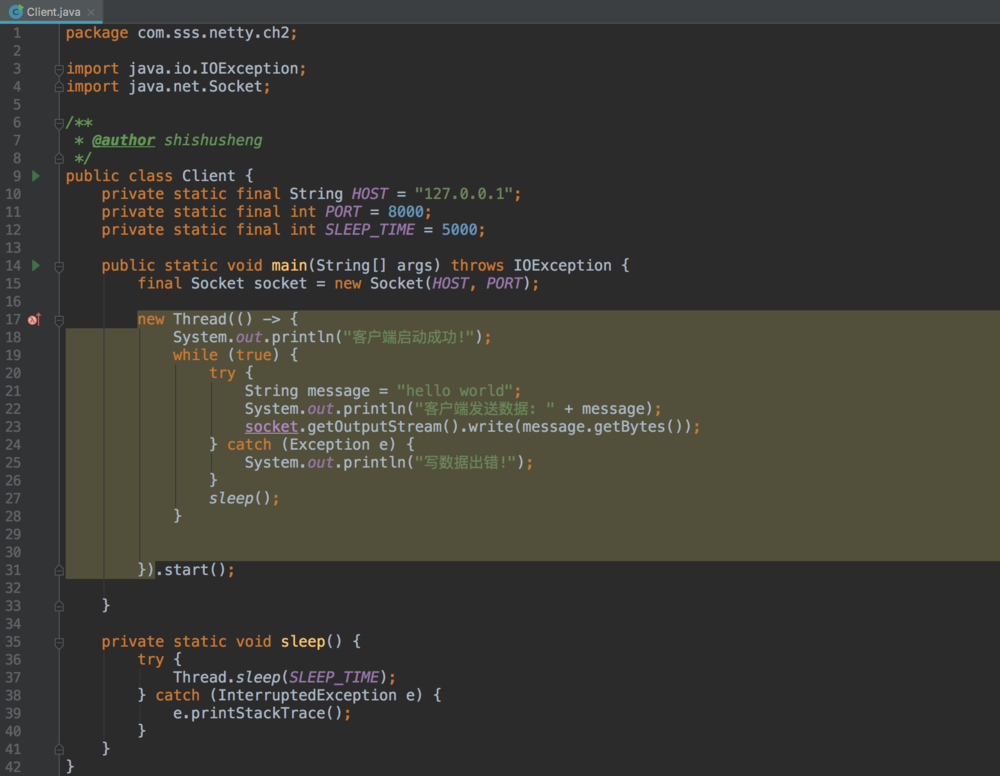Run main method via the line 14 gutter arrow

click(x=36, y=265)
